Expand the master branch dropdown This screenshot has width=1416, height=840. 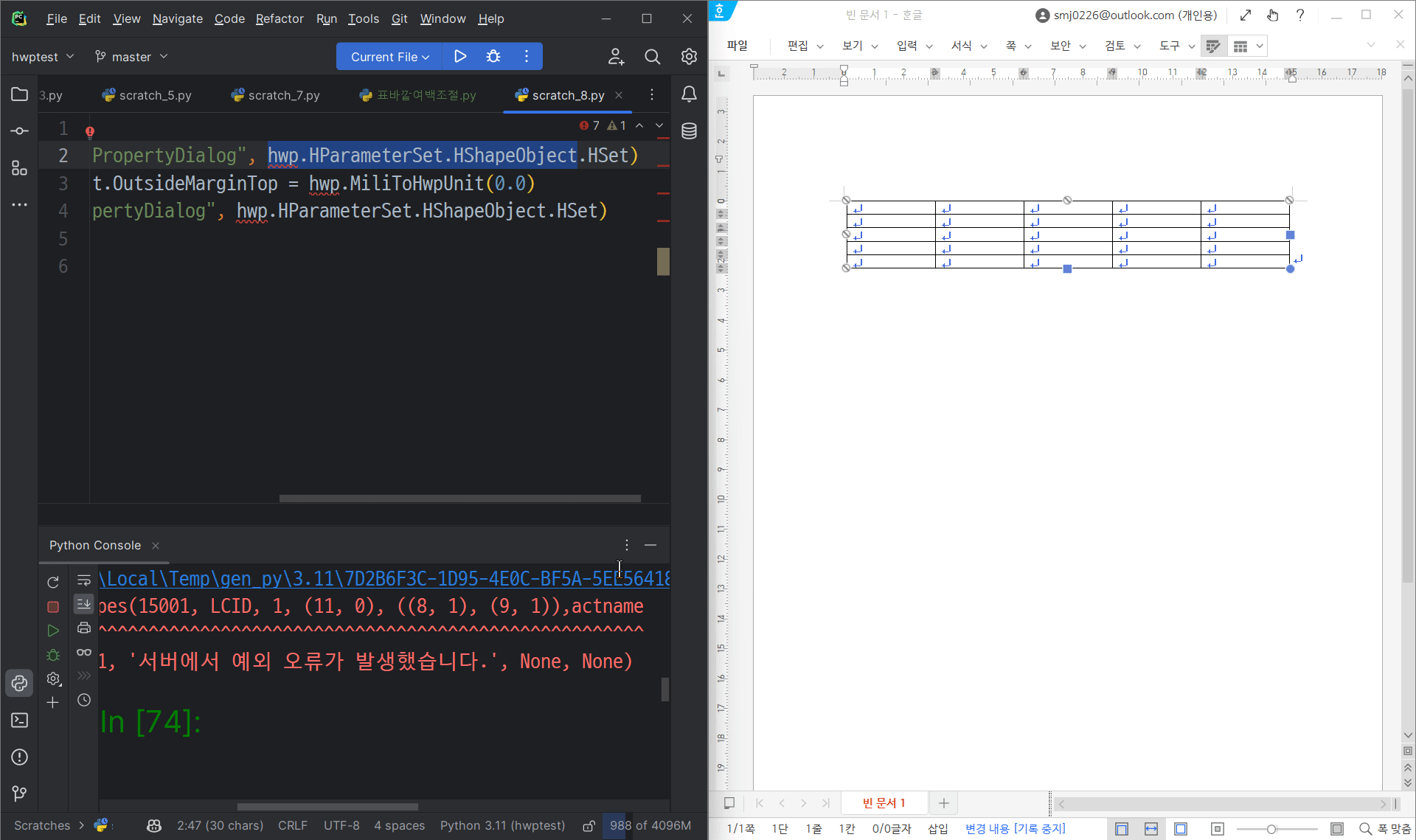(131, 57)
